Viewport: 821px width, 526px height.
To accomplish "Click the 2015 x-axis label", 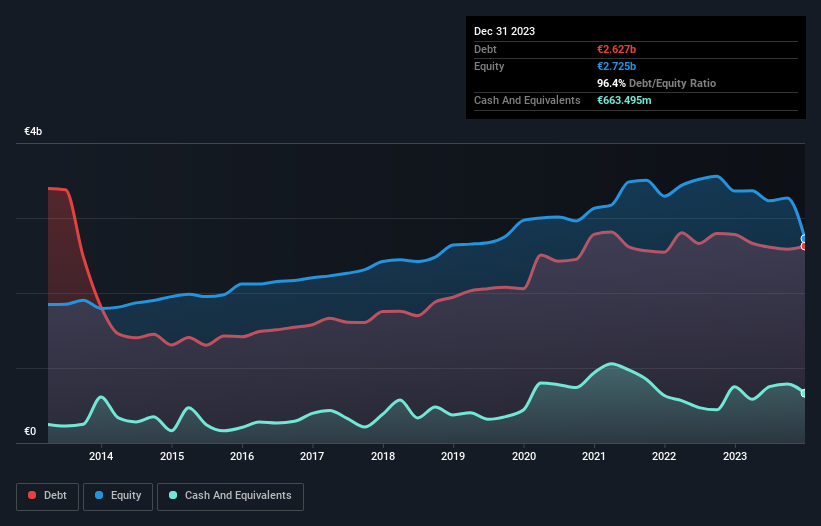I will point(172,456).
